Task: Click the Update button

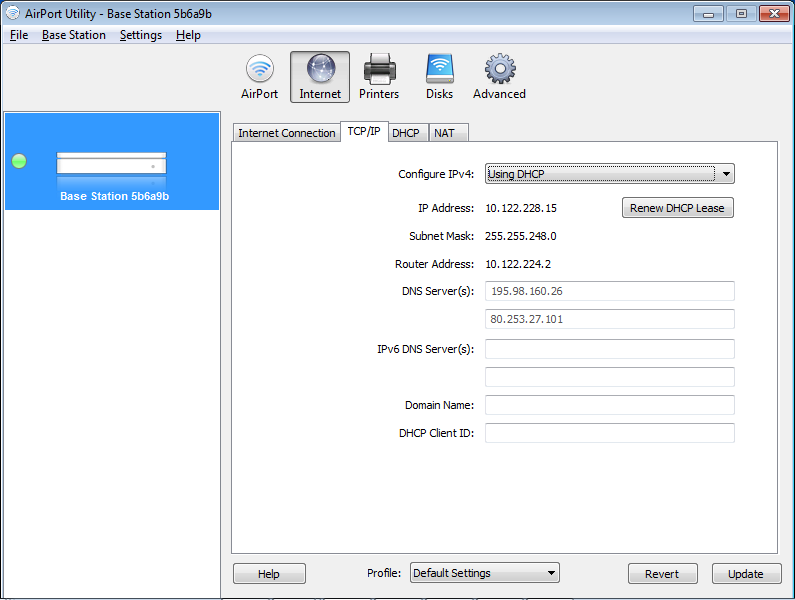Action: (x=746, y=574)
